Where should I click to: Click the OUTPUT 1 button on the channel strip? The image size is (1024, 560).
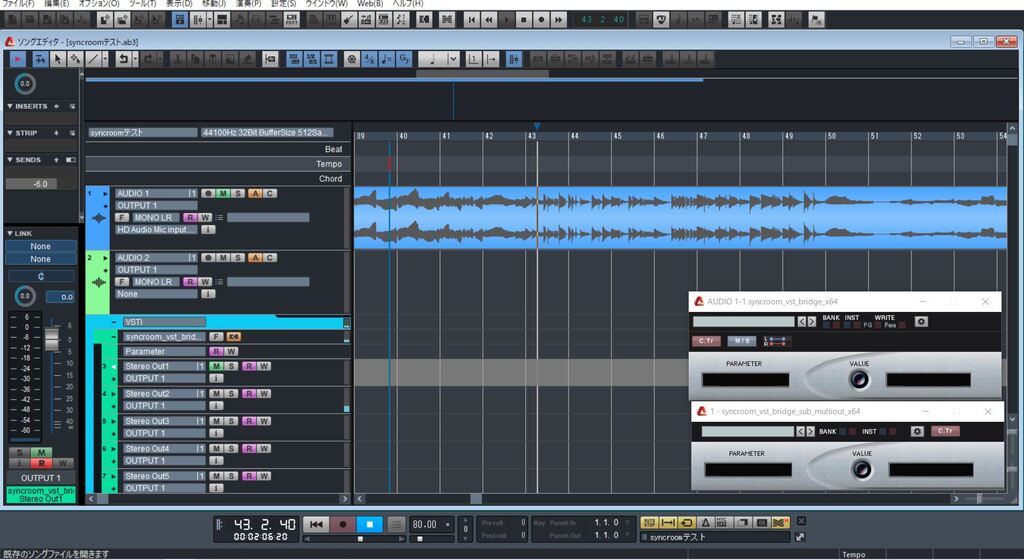[x=40, y=478]
